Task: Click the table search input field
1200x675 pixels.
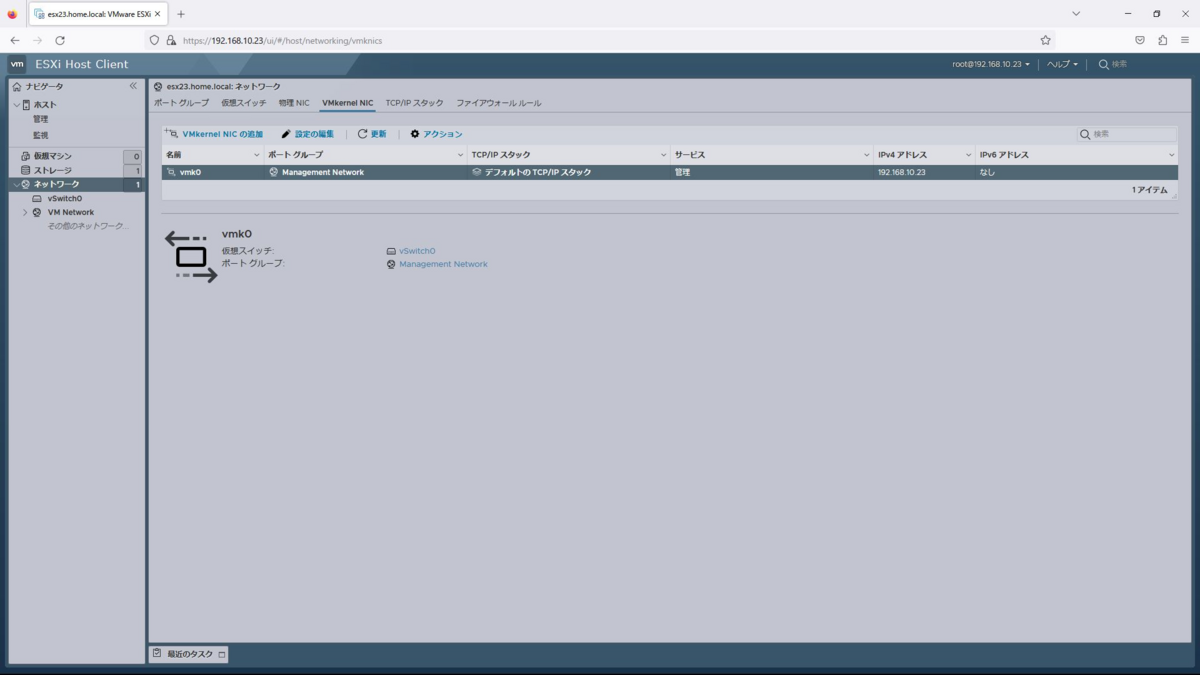Action: point(1126,134)
